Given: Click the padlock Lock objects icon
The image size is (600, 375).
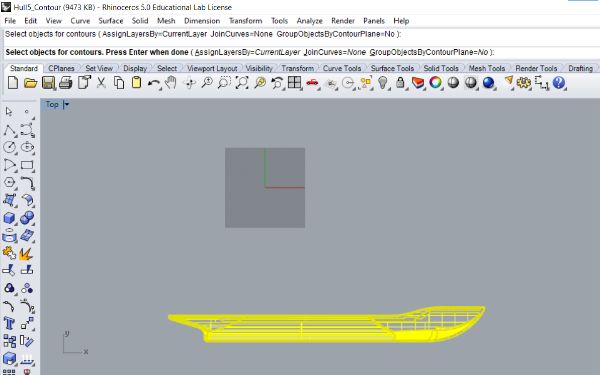Looking at the screenshot, I should click(x=400, y=83).
